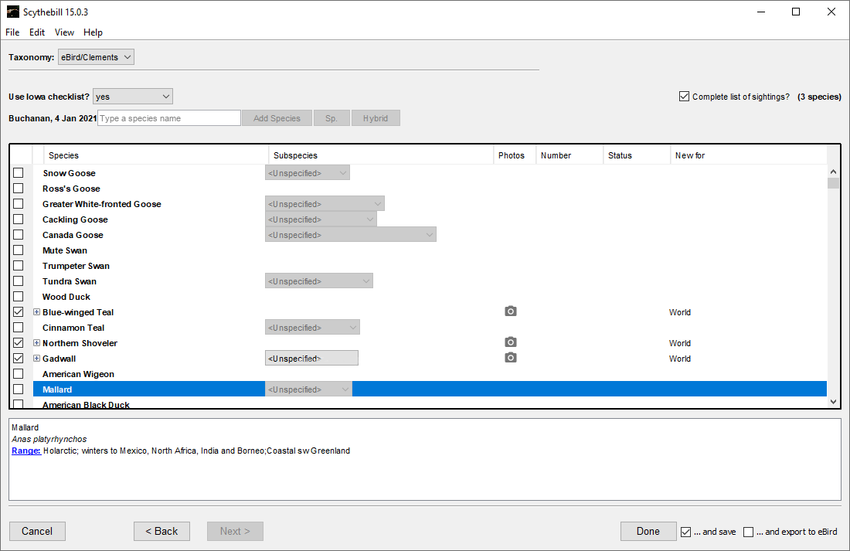Screen dimensions: 850x551
Task: Focus the 'Type a species name' field
Action: [x=168, y=118]
